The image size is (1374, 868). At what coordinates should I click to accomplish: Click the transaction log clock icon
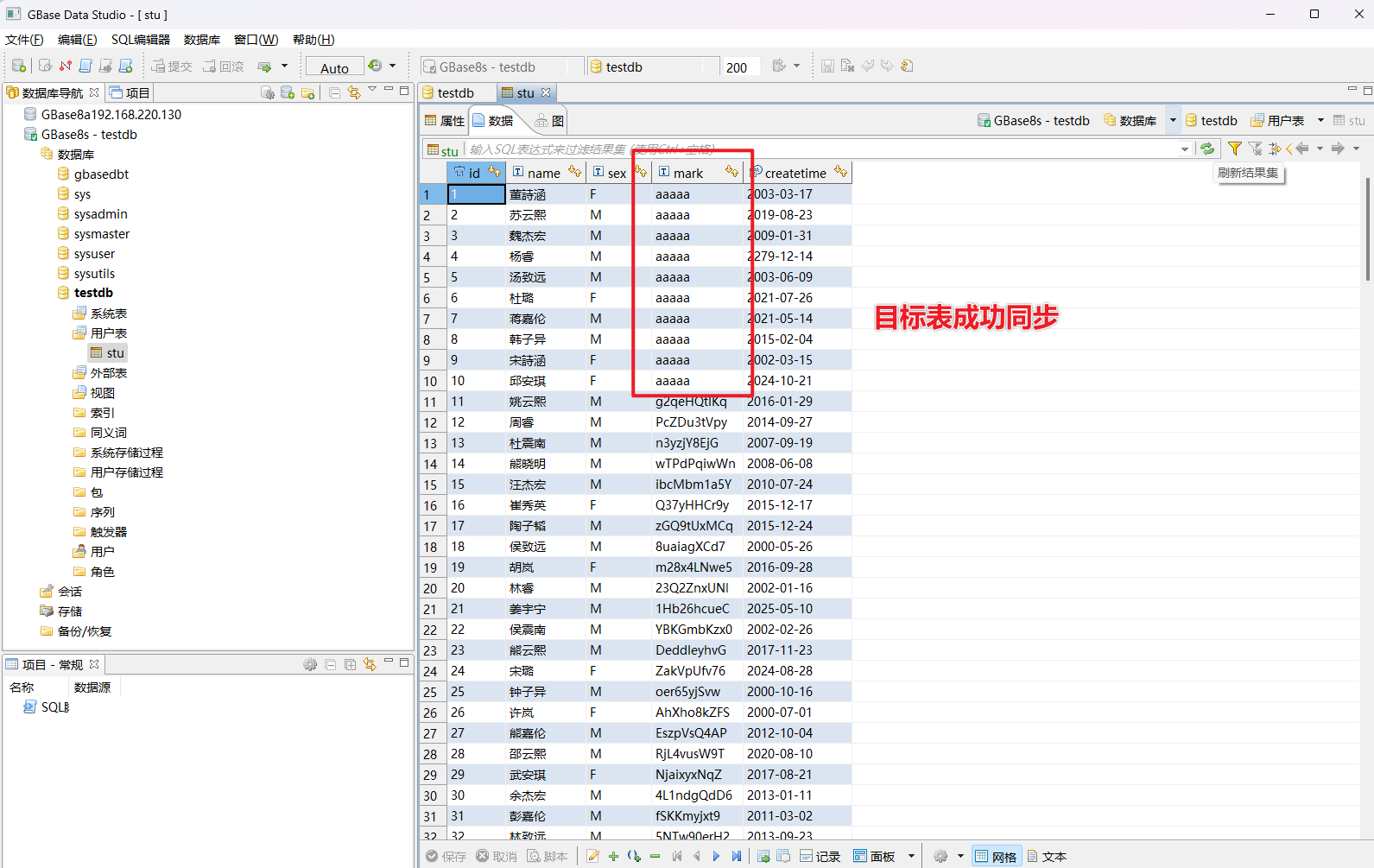point(375,67)
